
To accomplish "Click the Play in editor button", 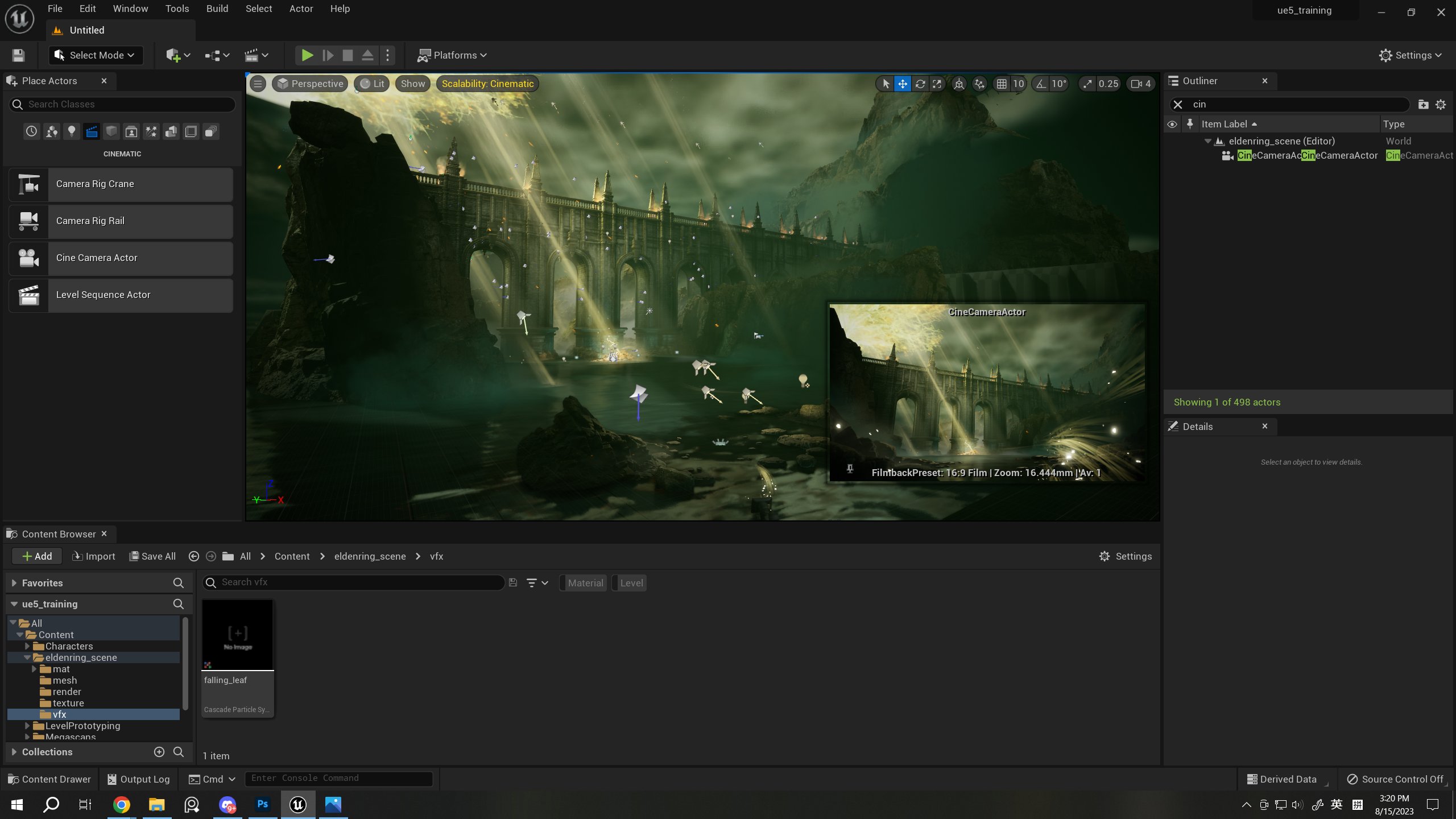I will (x=307, y=55).
